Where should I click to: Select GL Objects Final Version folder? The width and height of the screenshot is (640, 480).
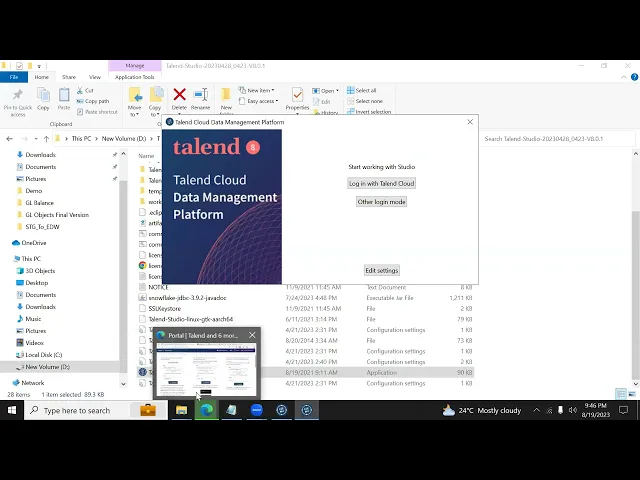click(57, 215)
